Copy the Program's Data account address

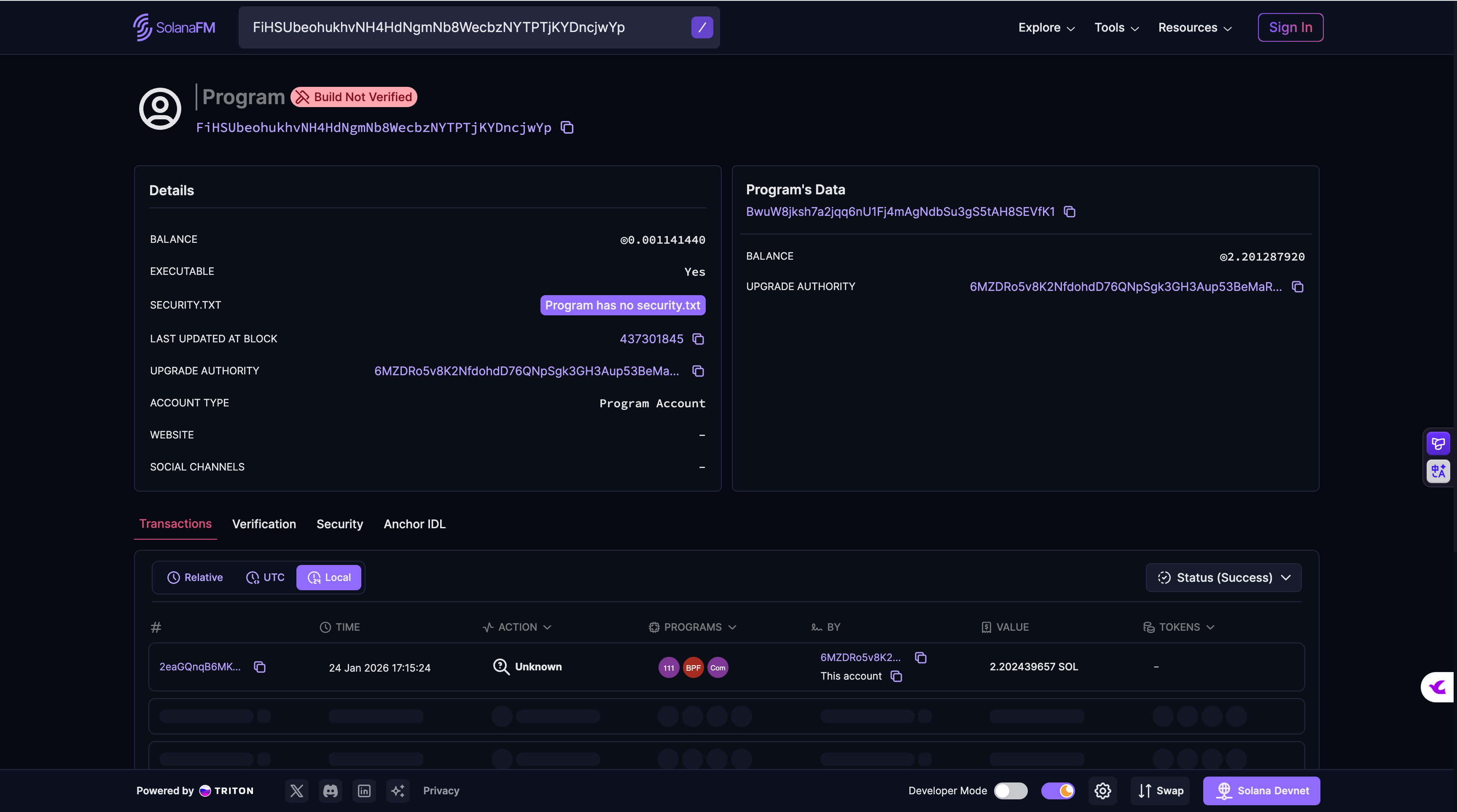click(1069, 212)
